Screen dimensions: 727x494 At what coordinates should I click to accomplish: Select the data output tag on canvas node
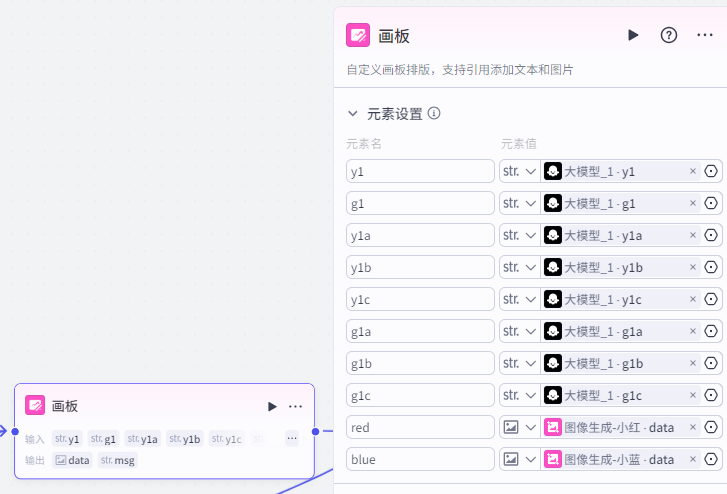click(x=72, y=460)
